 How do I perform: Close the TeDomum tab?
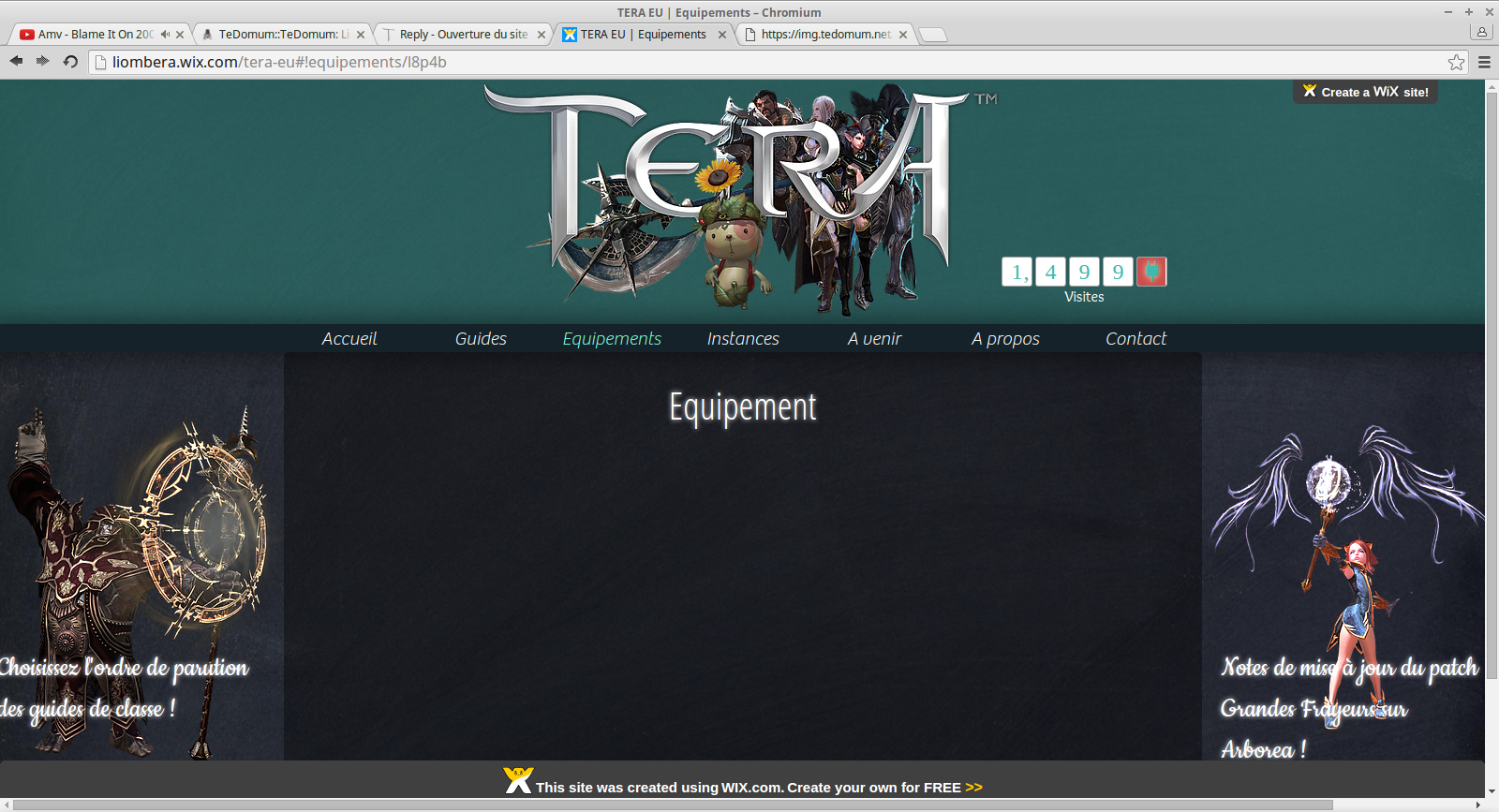click(x=361, y=35)
